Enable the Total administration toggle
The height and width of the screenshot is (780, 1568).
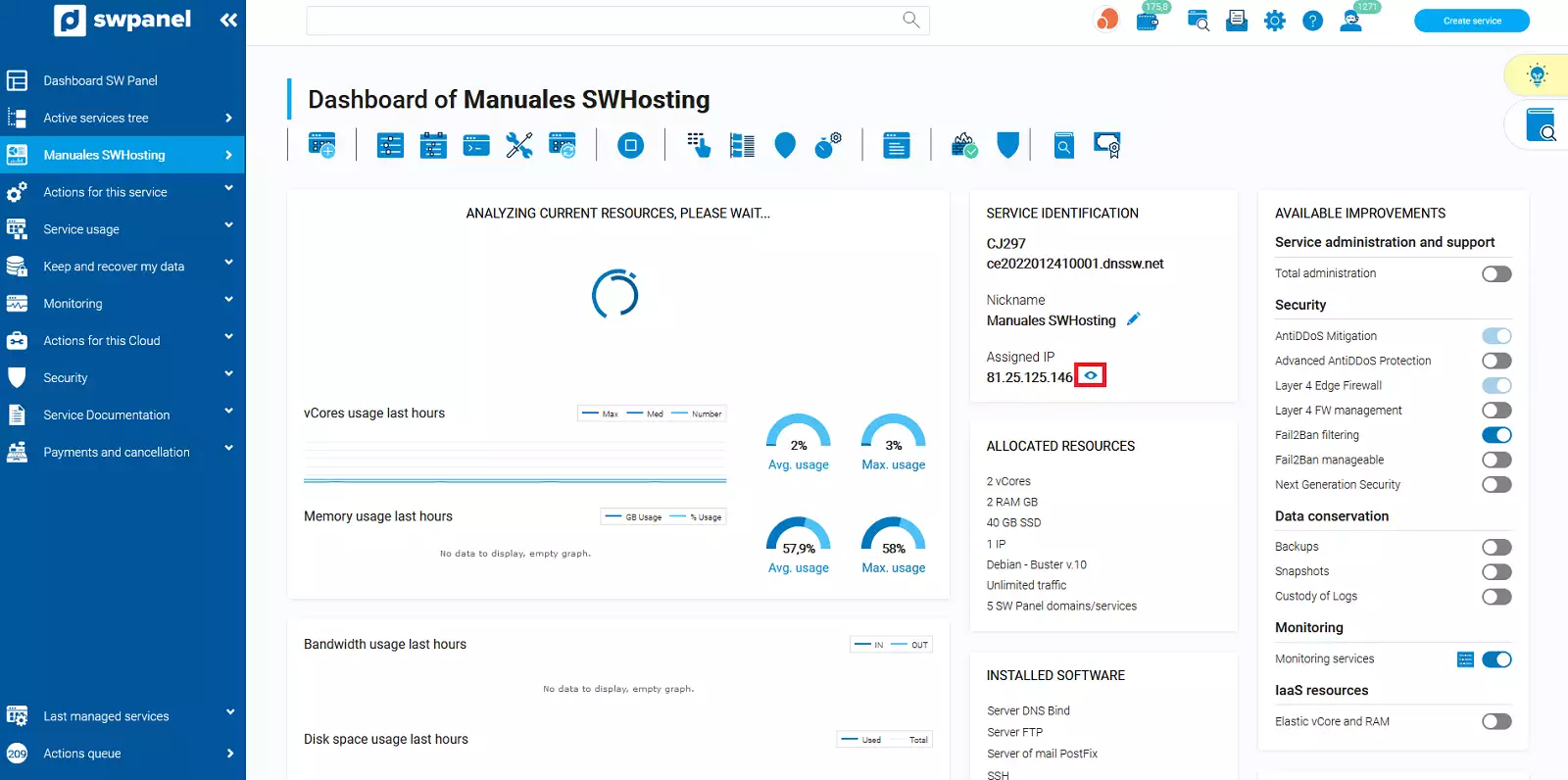[x=1495, y=274]
